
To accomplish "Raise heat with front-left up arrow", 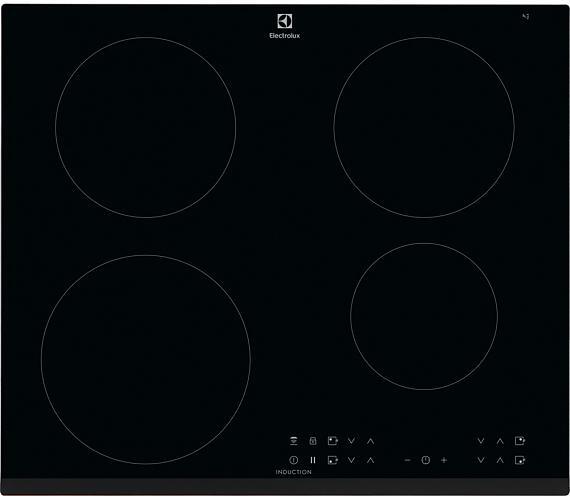I will coord(370,460).
